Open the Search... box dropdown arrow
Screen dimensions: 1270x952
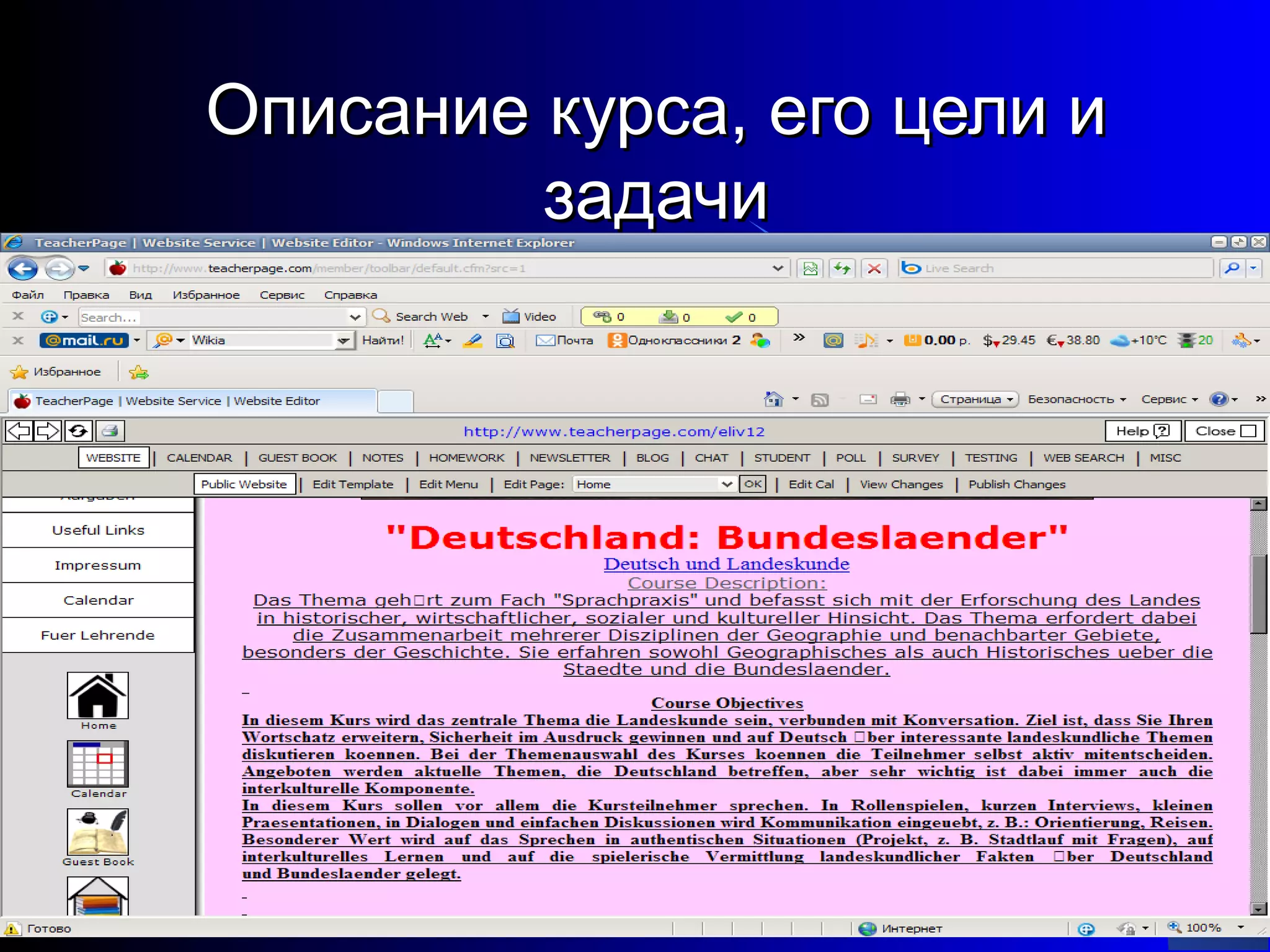pos(355,317)
